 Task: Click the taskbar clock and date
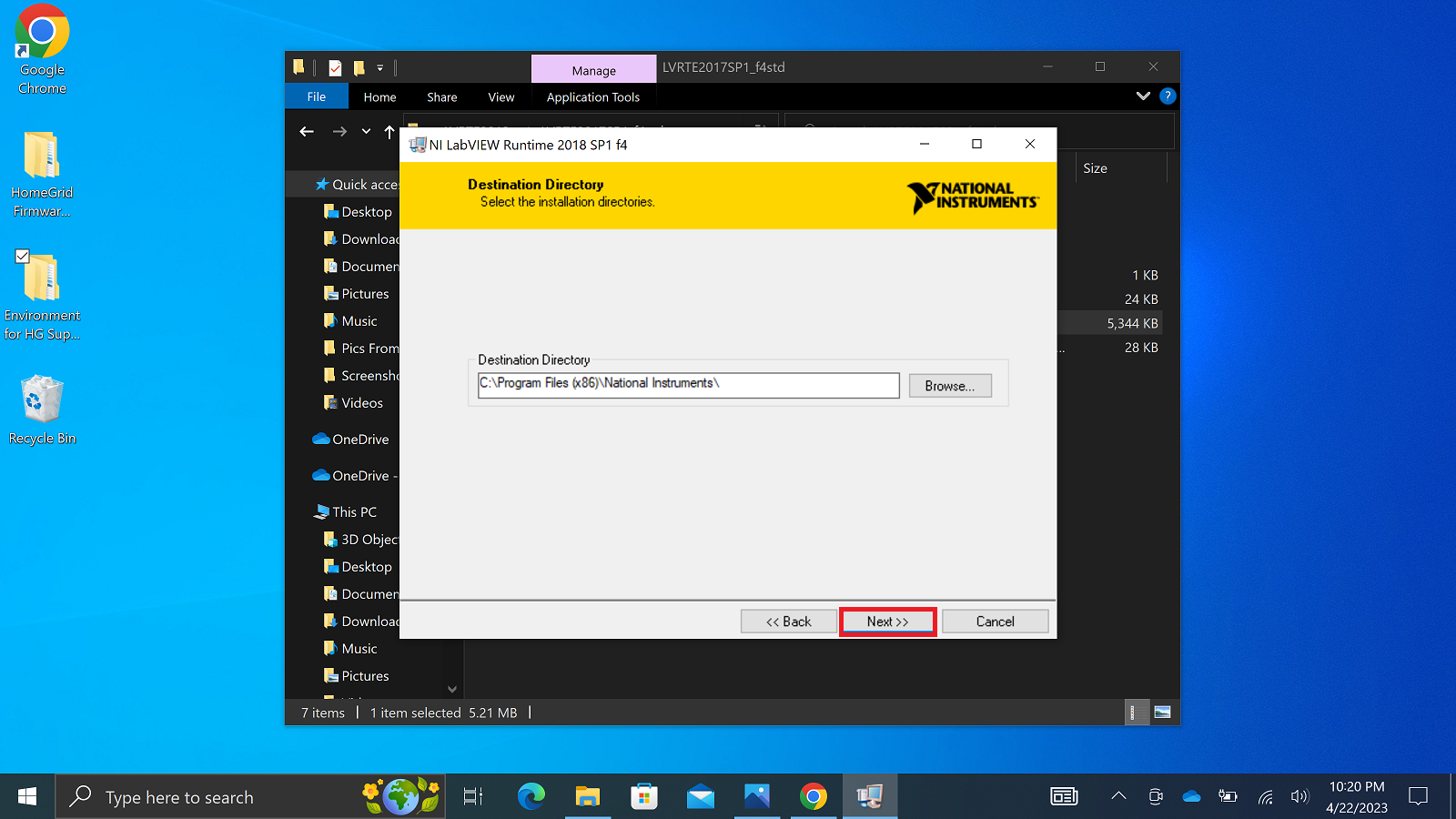[x=1356, y=797]
